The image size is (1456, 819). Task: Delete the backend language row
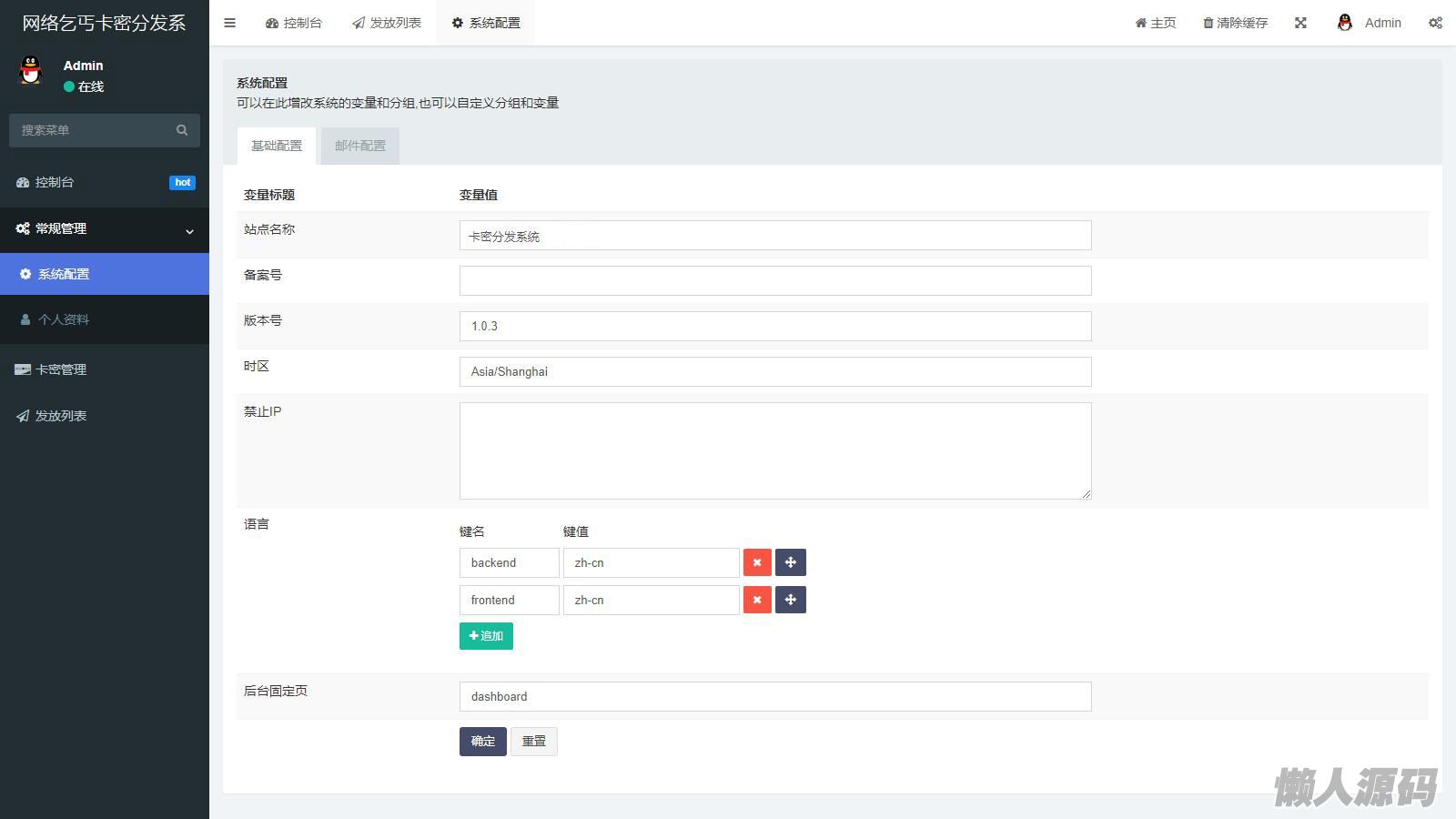tap(757, 562)
